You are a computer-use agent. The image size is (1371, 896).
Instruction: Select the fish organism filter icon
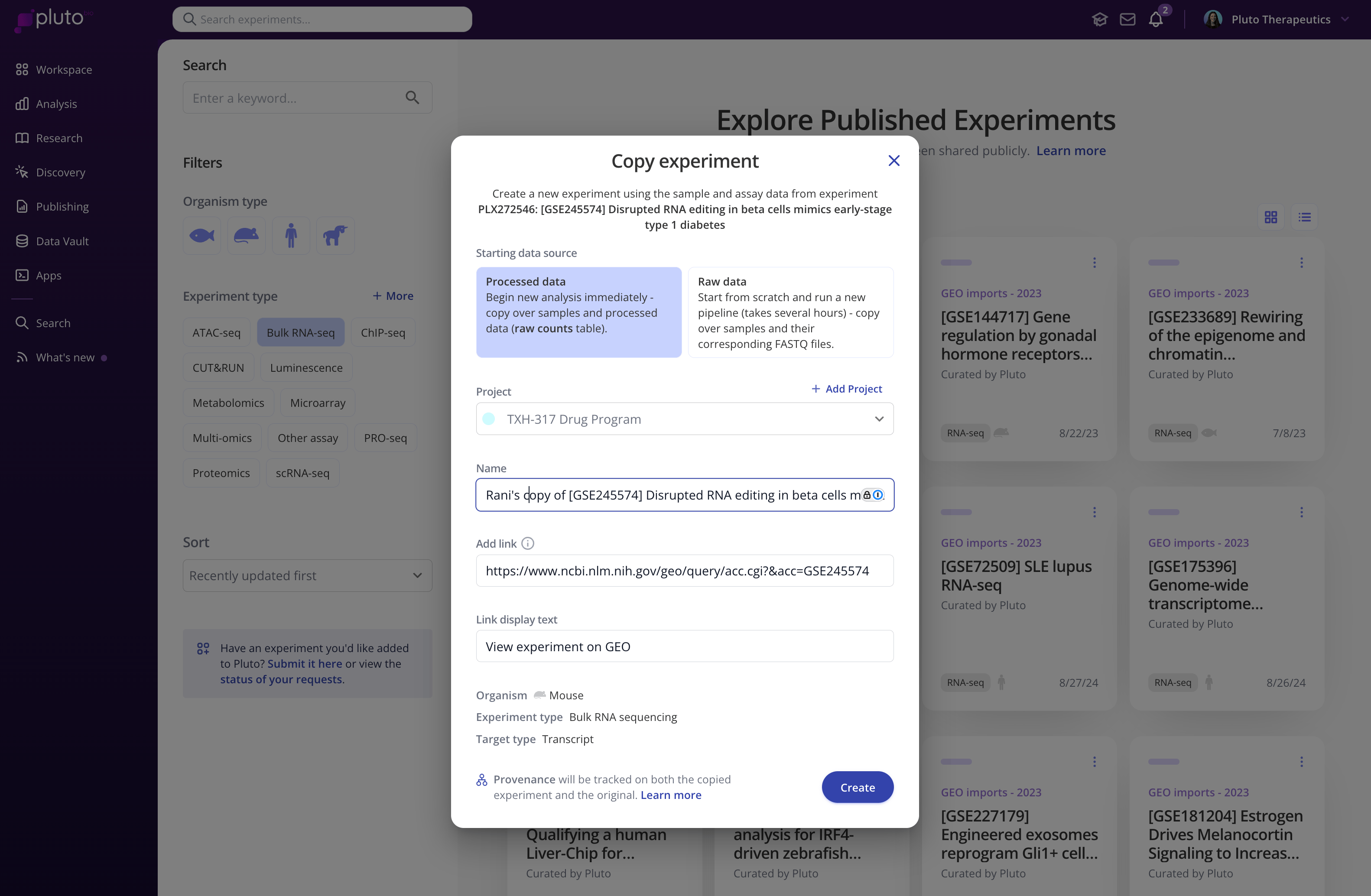click(201, 236)
